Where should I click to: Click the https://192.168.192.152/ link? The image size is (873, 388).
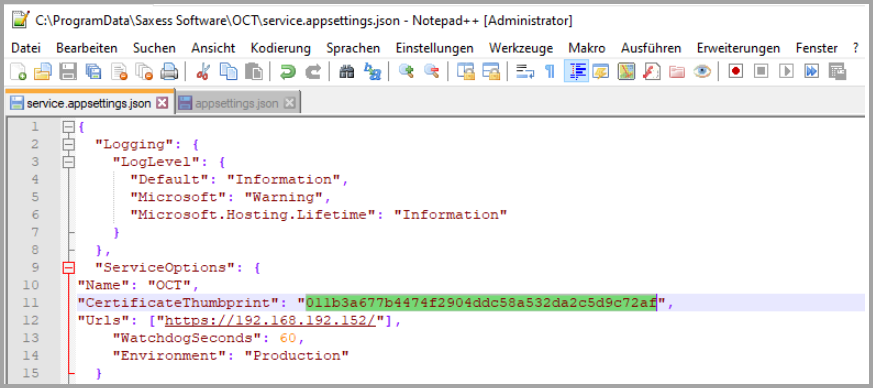tap(272, 321)
